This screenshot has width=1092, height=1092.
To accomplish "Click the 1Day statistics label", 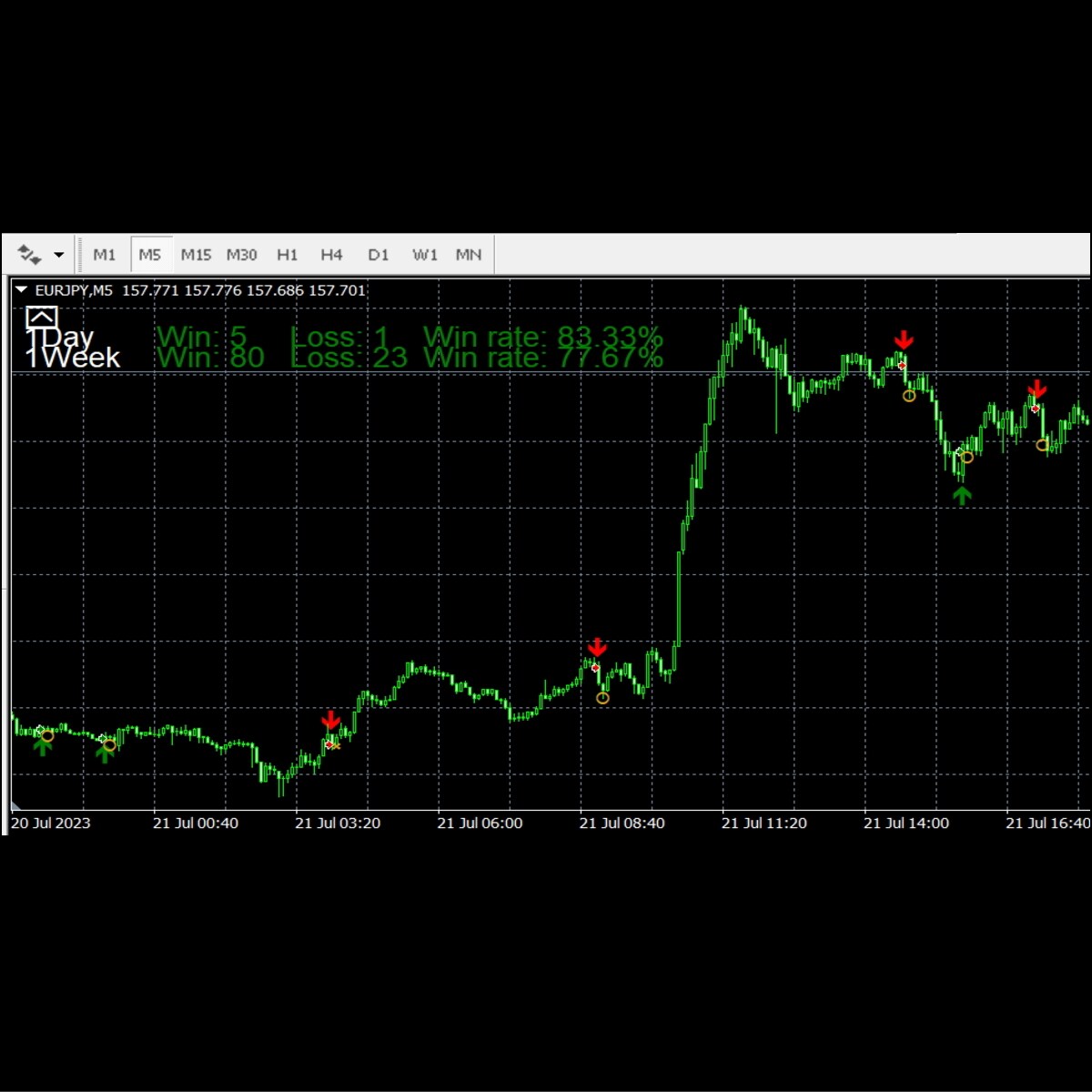I will [x=60, y=337].
